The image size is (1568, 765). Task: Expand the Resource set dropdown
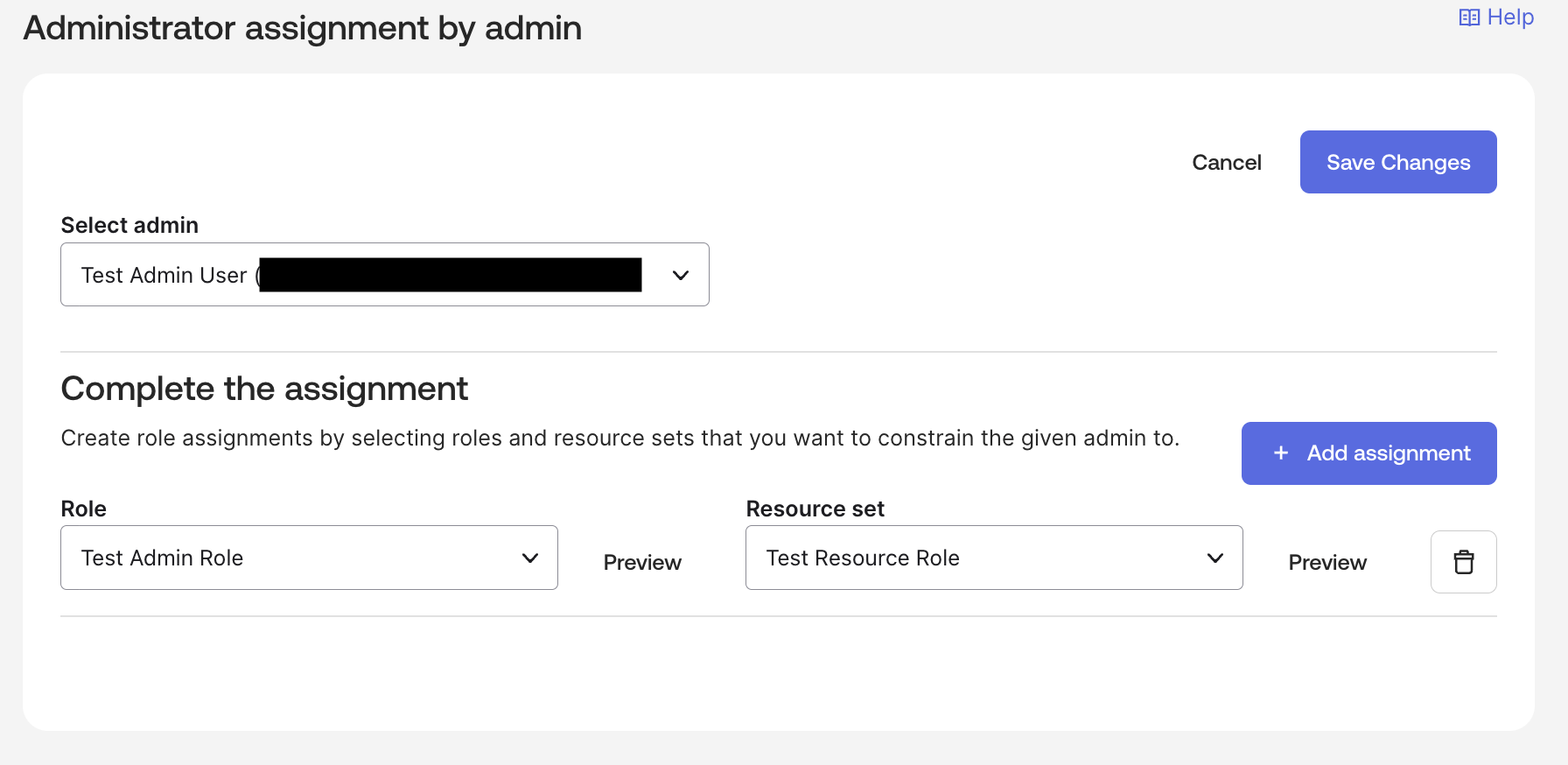pos(994,558)
